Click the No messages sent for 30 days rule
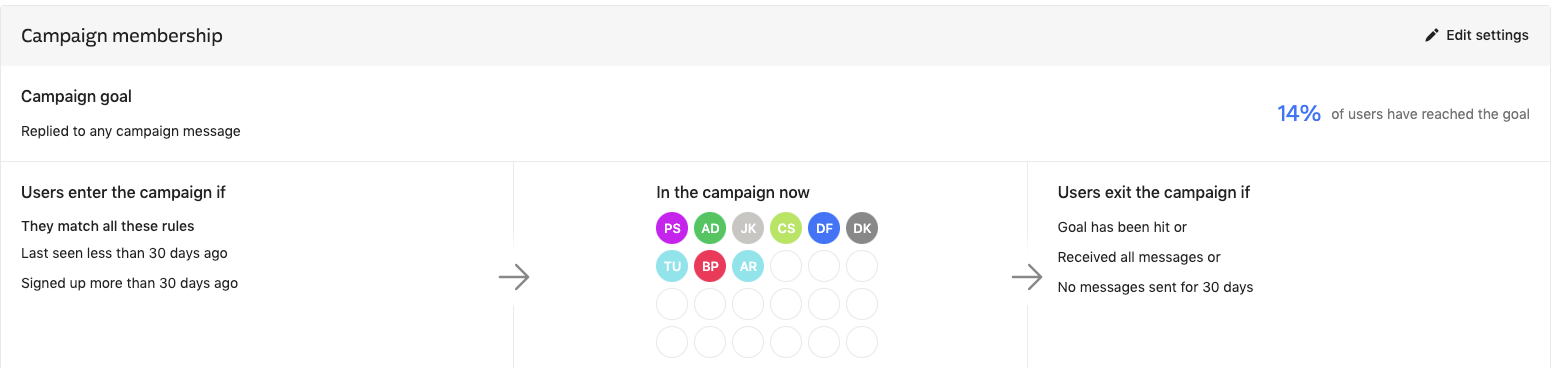Image resolution: width=1555 pixels, height=368 pixels. point(1155,287)
